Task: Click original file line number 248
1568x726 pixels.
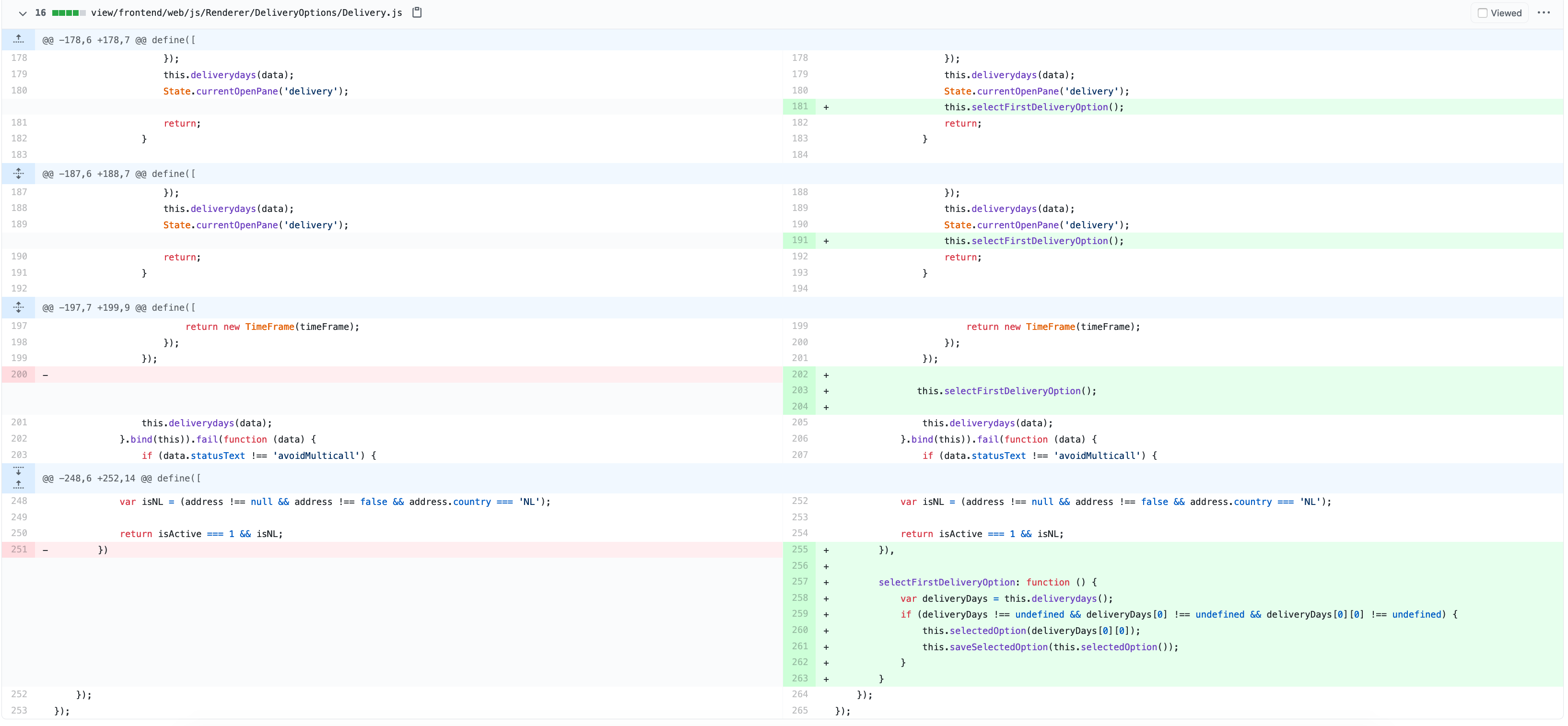Action: pyautogui.click(x=18, y=501)
